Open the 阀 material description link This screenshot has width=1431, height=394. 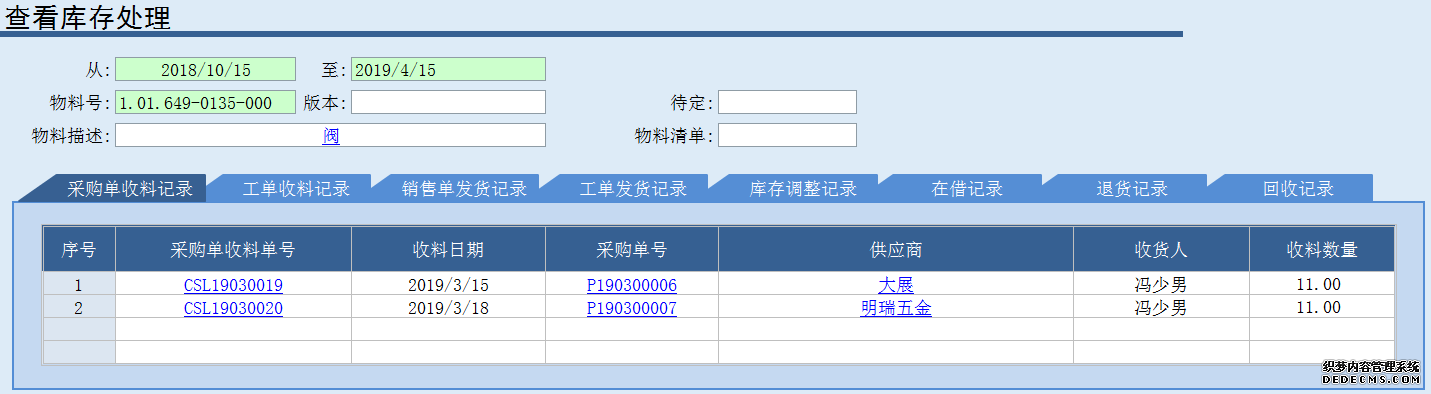pos(331,136)
